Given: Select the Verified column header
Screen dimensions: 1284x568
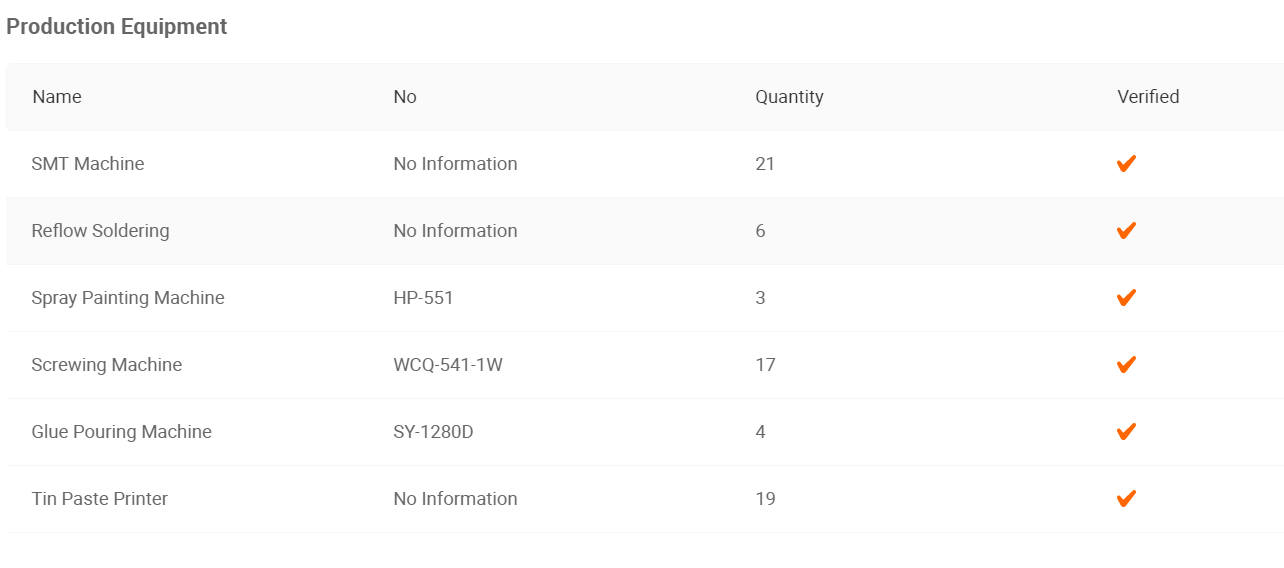Looking at the screenshot, I should tap(1148, 97).
